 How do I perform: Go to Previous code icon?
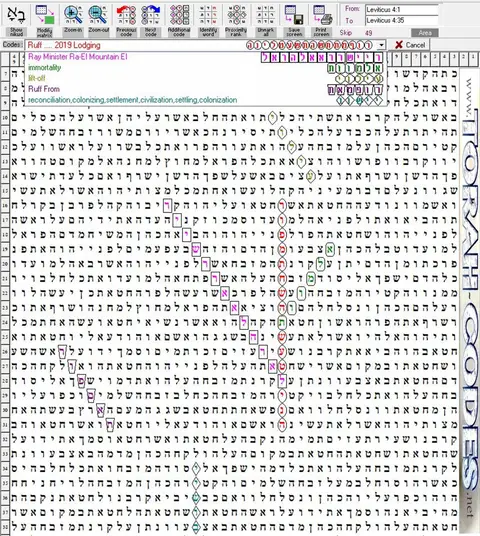126,15
